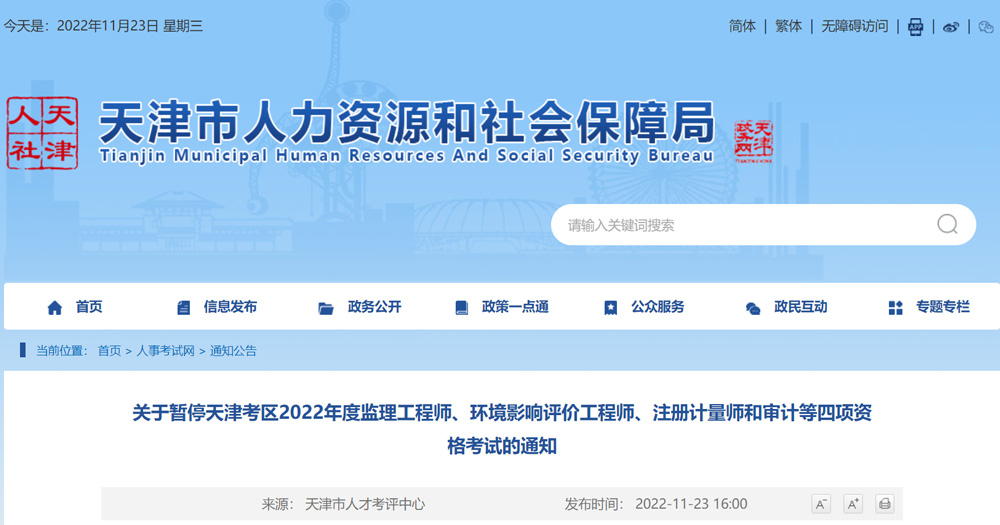Open the WeChat icon in top bar
The height and width of the screenshot is (525, 1000).
click(985, 27)
